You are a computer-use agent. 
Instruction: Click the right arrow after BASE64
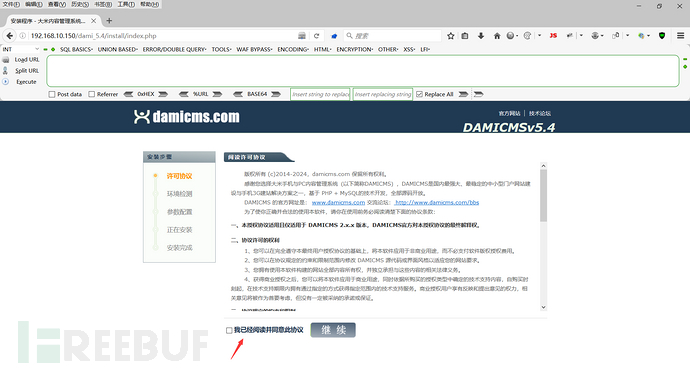(x=276, y=94)
